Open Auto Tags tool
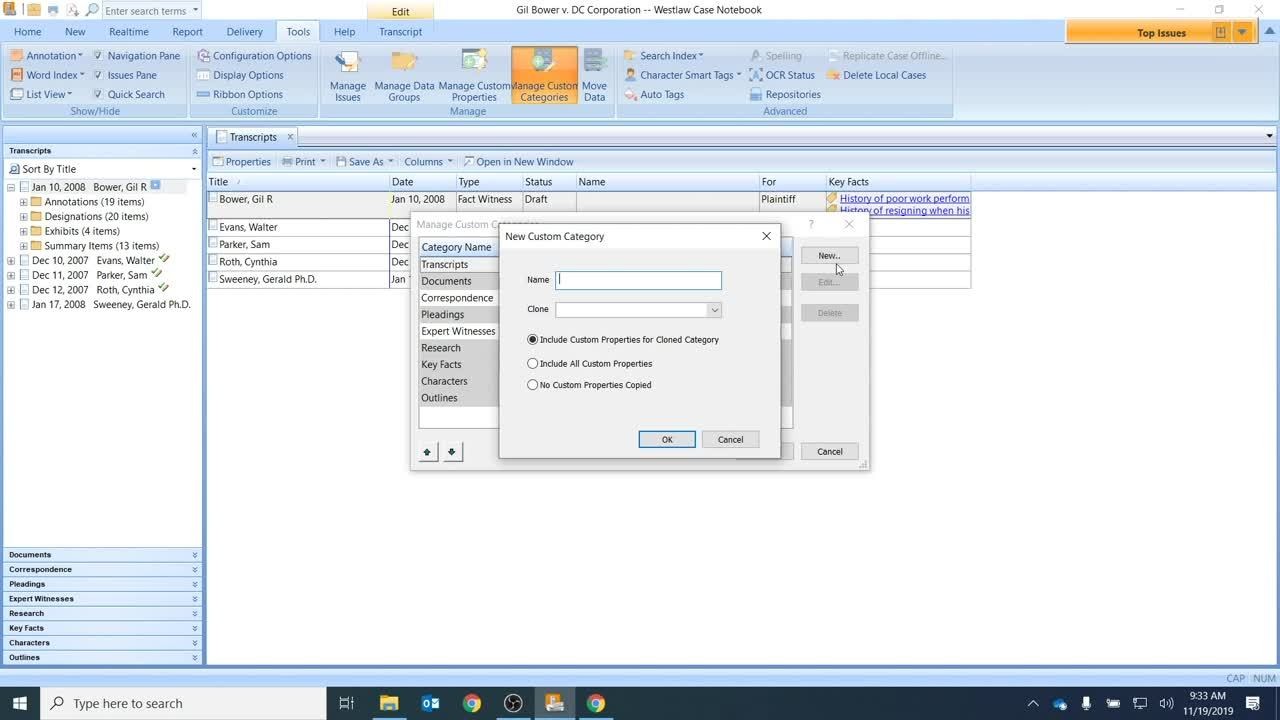Screen dimensions: 1280x720 (661, 95)
